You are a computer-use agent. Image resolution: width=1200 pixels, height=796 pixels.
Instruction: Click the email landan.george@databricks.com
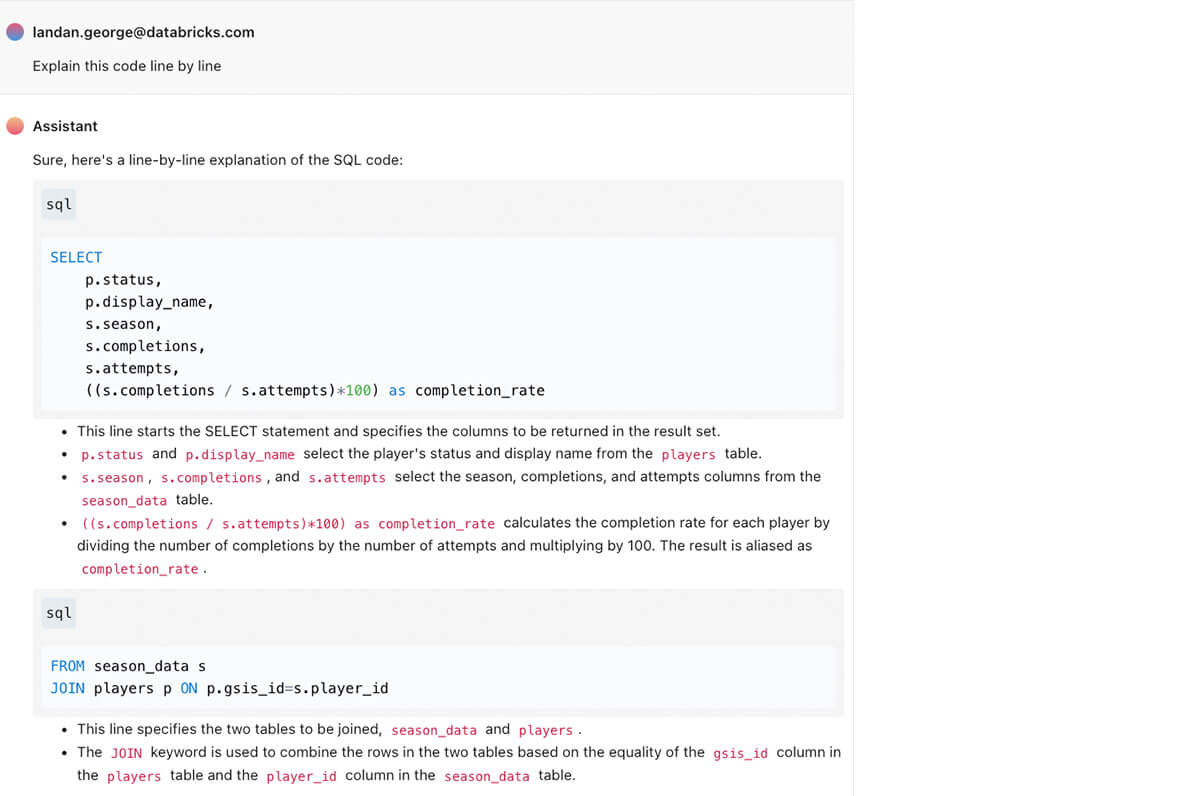point(143,32)
